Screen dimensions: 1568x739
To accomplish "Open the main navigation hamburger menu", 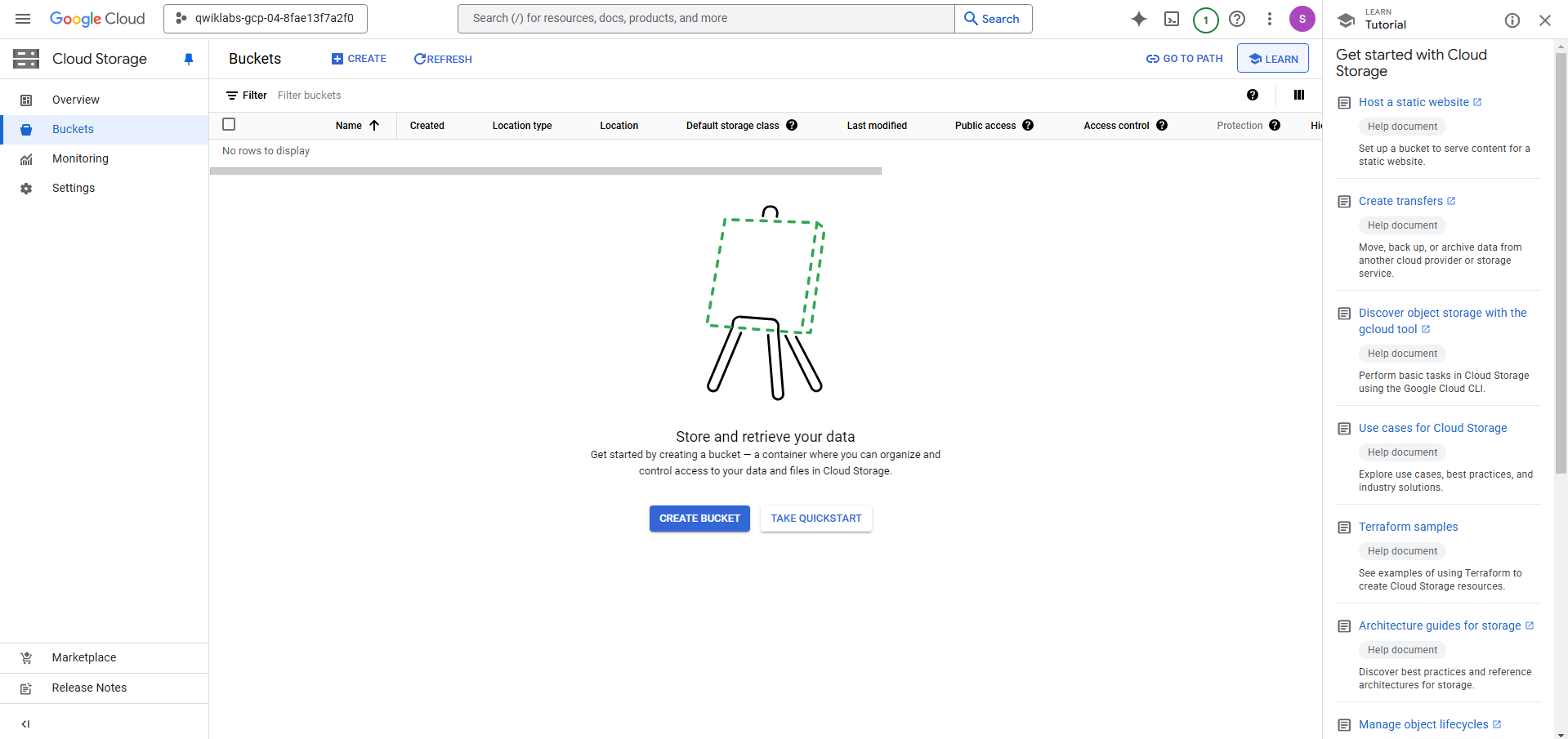I will (x=23, y=19).
